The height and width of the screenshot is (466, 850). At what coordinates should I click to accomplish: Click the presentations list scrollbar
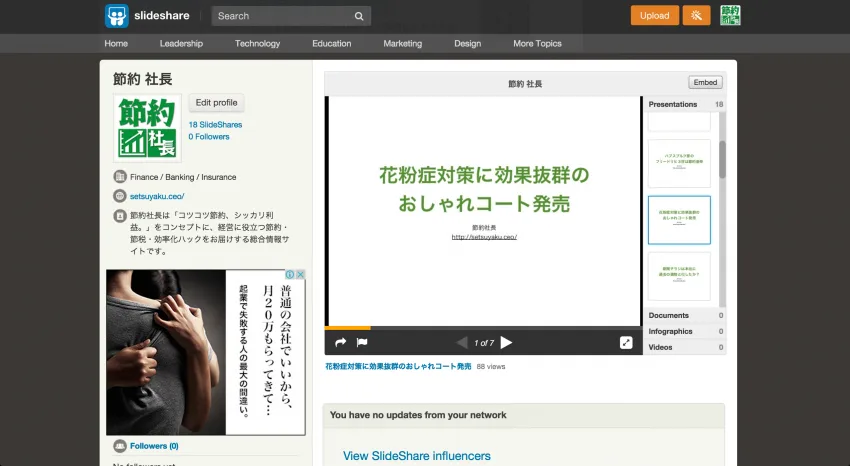click(722, 160)
